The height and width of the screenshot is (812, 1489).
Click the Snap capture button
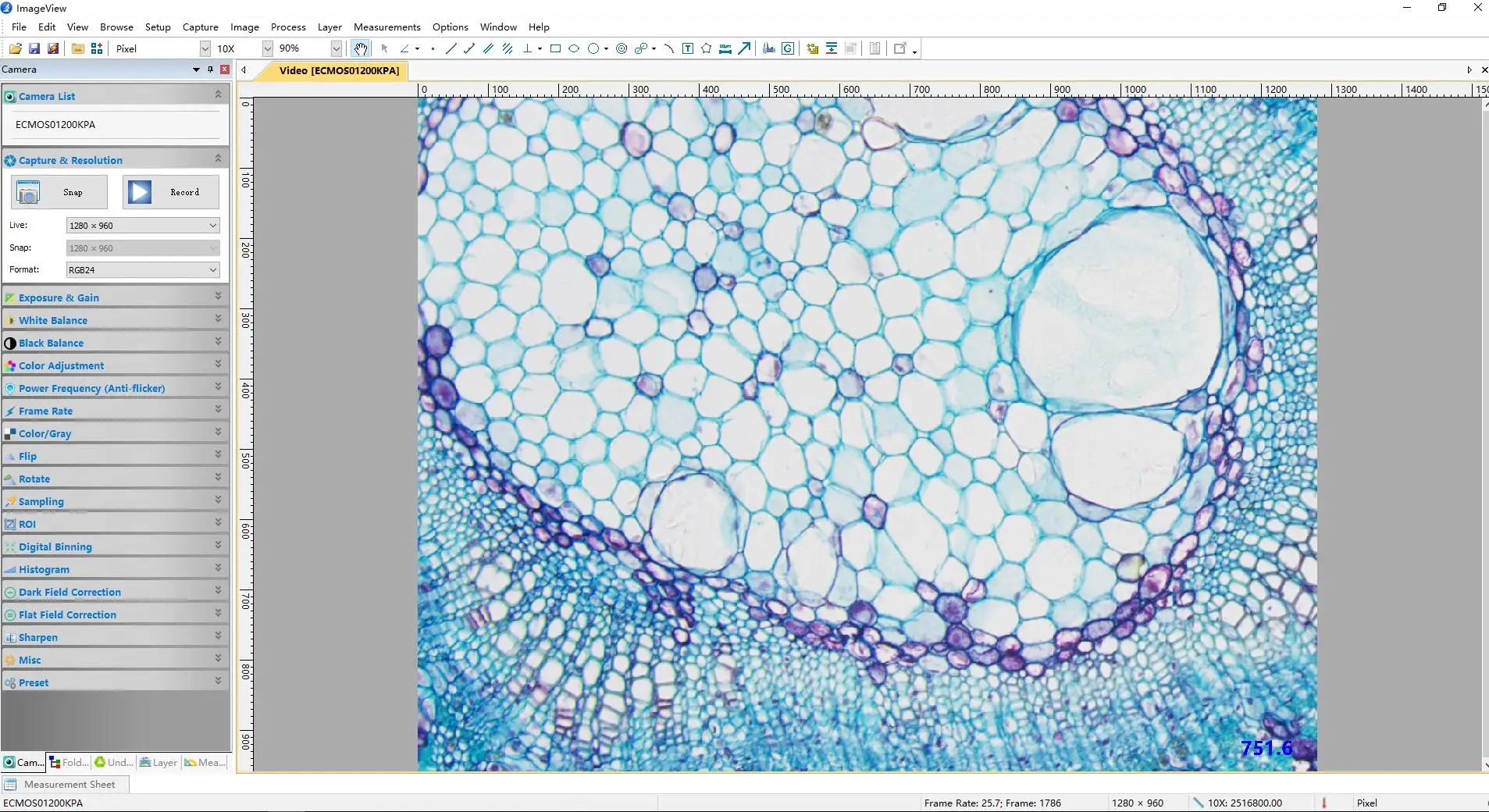(59, 192)
